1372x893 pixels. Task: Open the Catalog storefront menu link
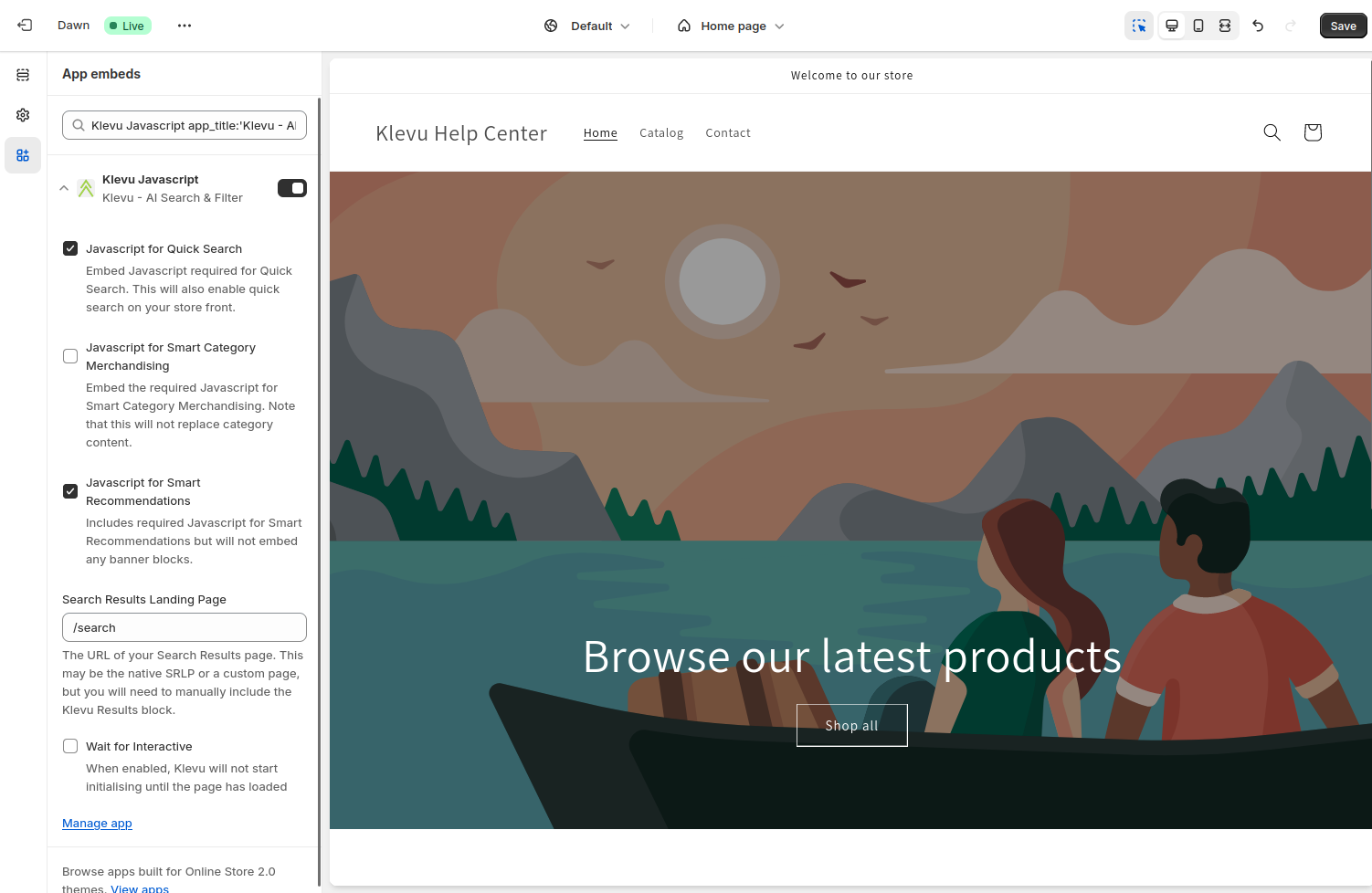coord(661,133)
